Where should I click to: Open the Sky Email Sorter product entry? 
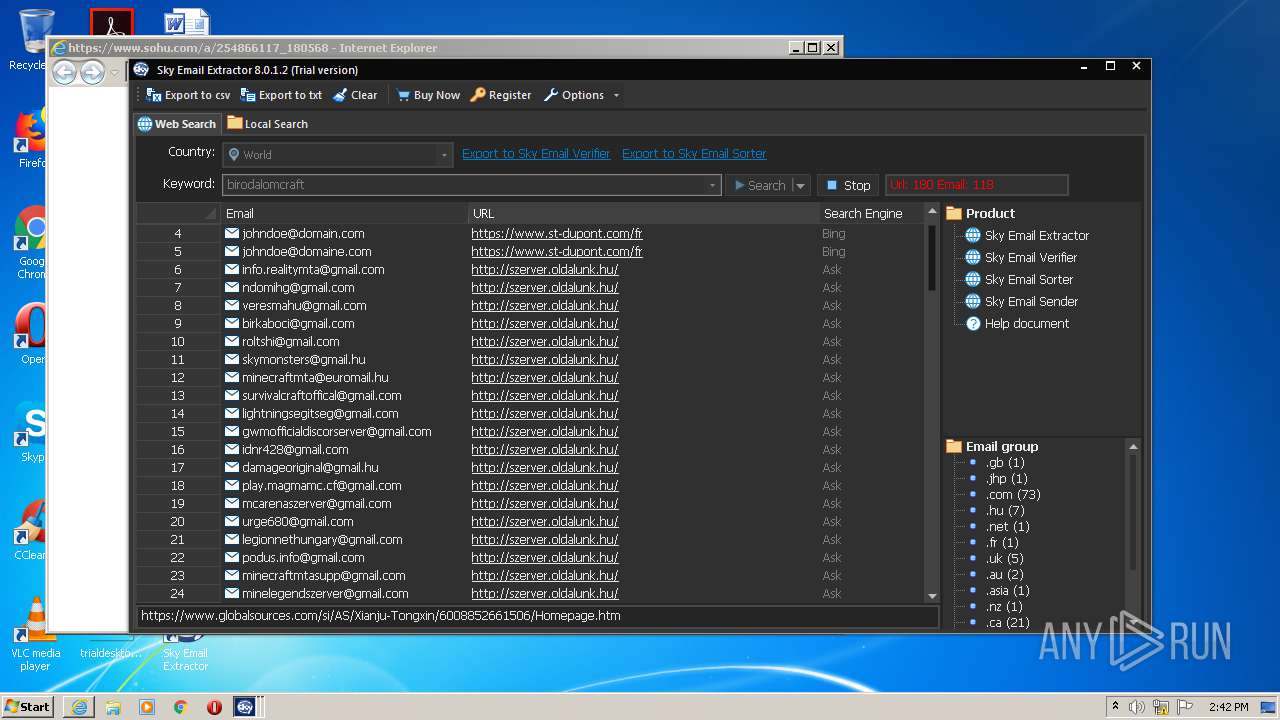[1029, 280]
